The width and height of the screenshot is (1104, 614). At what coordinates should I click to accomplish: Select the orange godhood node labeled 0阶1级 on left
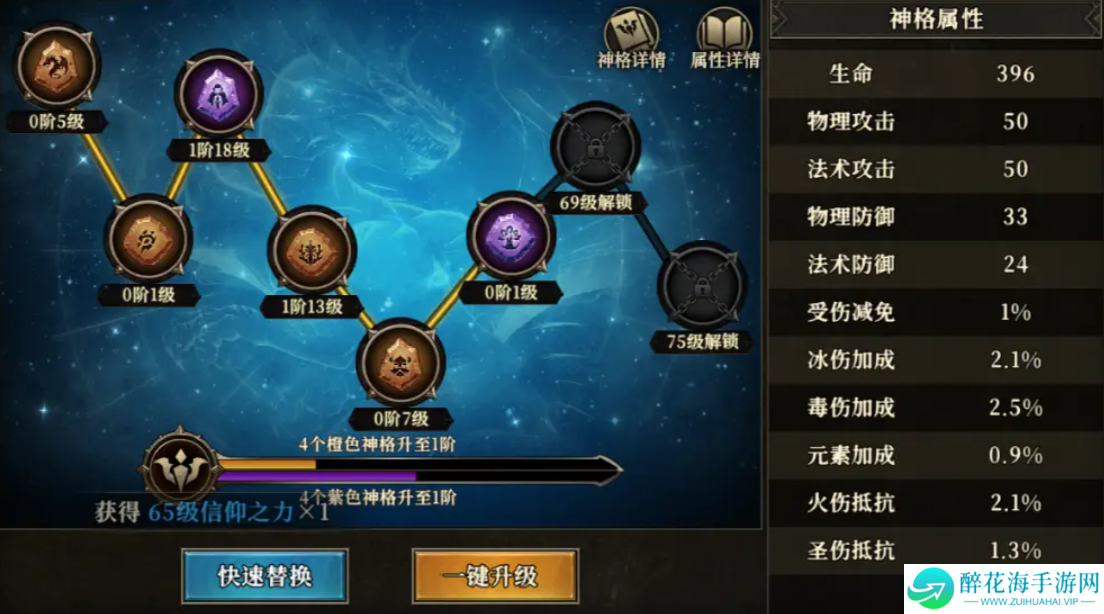click(148, 239)
